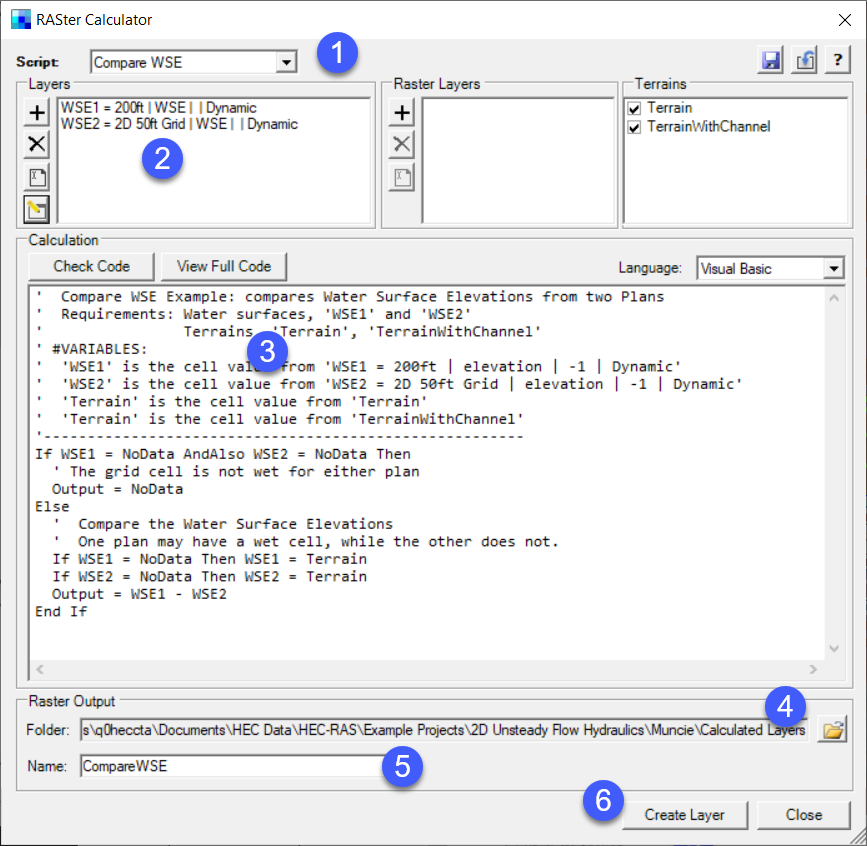
Task: Toggle the Terrain checkbox
Action: tap(634, 108)
